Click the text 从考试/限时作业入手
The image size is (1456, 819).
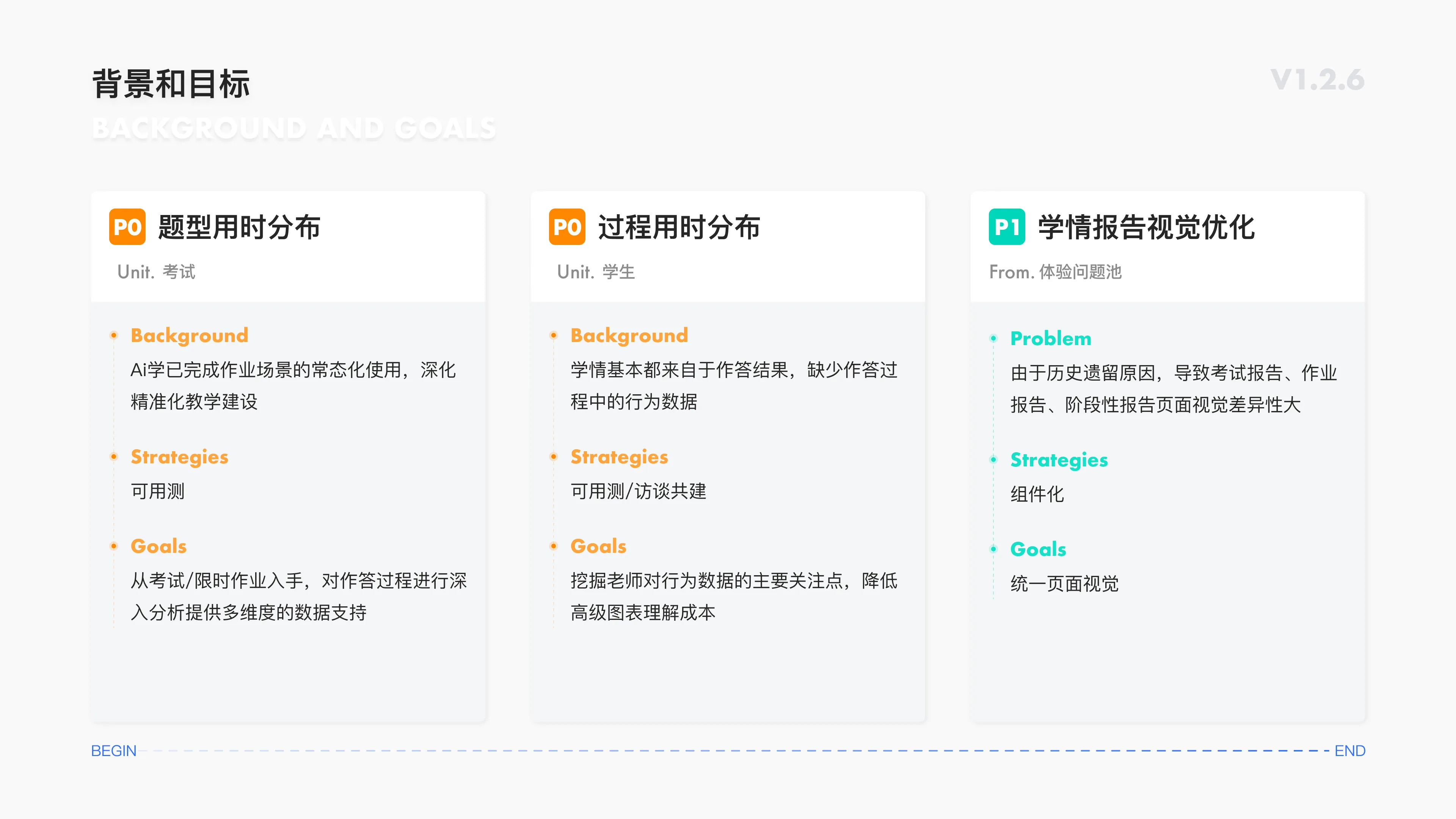[x=217, y=581]
